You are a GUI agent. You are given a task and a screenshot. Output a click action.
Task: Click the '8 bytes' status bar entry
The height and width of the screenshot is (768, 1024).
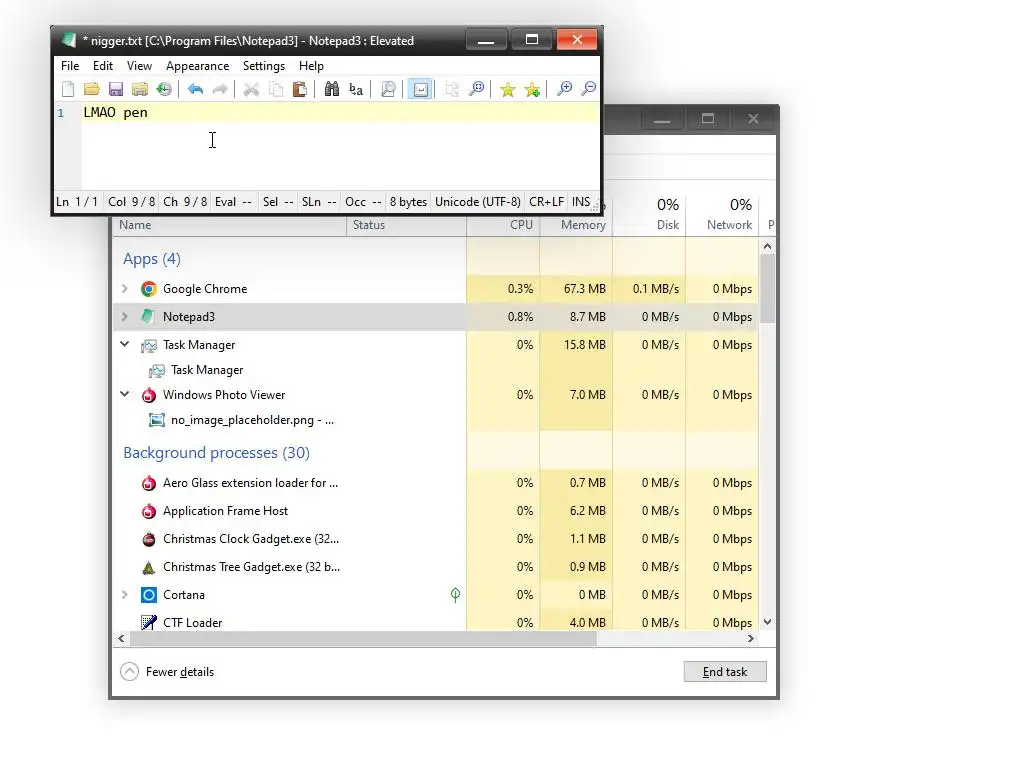tap(408, 202)
